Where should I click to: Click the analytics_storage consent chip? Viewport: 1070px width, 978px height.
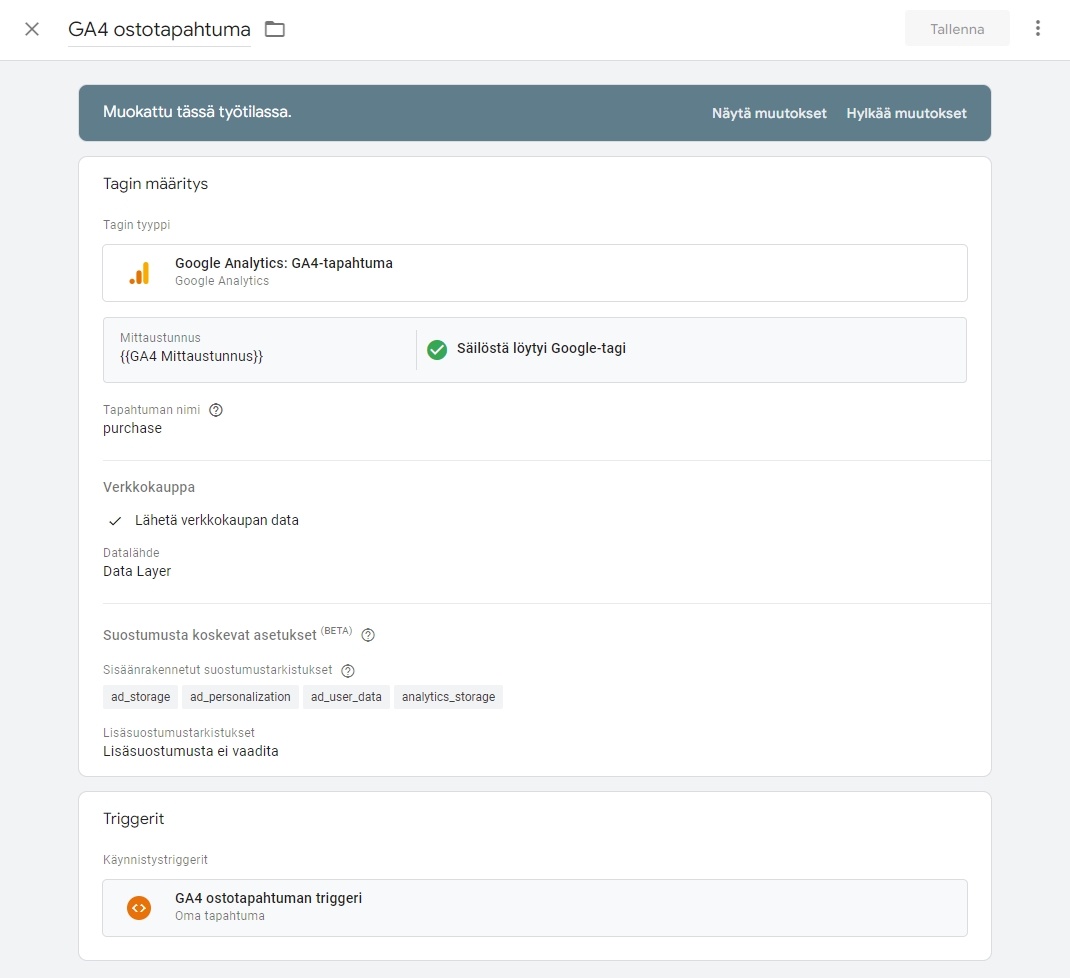point(448,697)
